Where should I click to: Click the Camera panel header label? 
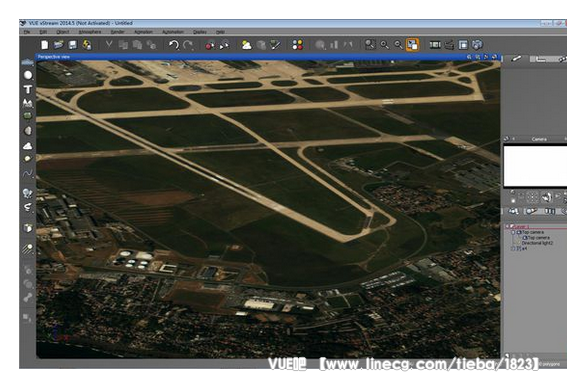coord(539,139)
